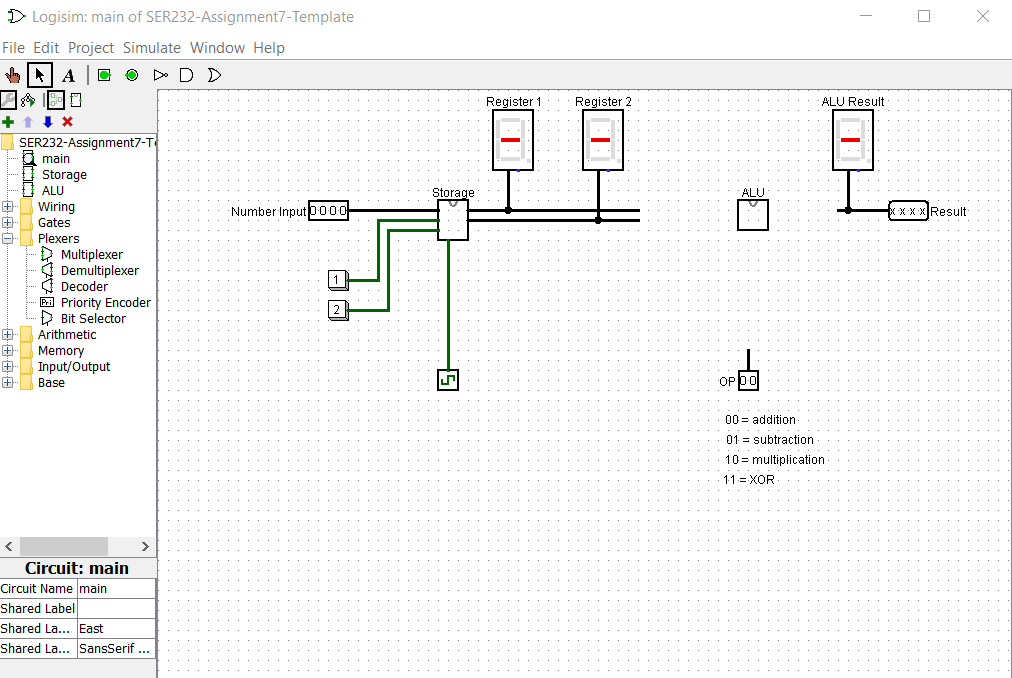Select the Poke tool

coord(12,74)
